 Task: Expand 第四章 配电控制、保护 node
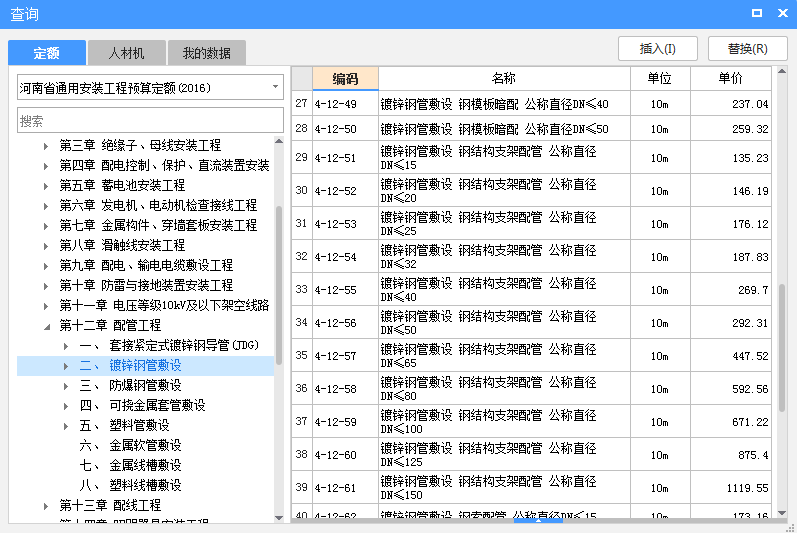[46, 166]
